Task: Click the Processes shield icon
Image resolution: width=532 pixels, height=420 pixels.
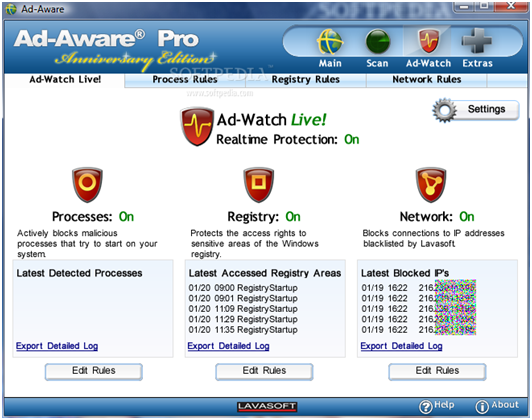Action: point(87,185)
